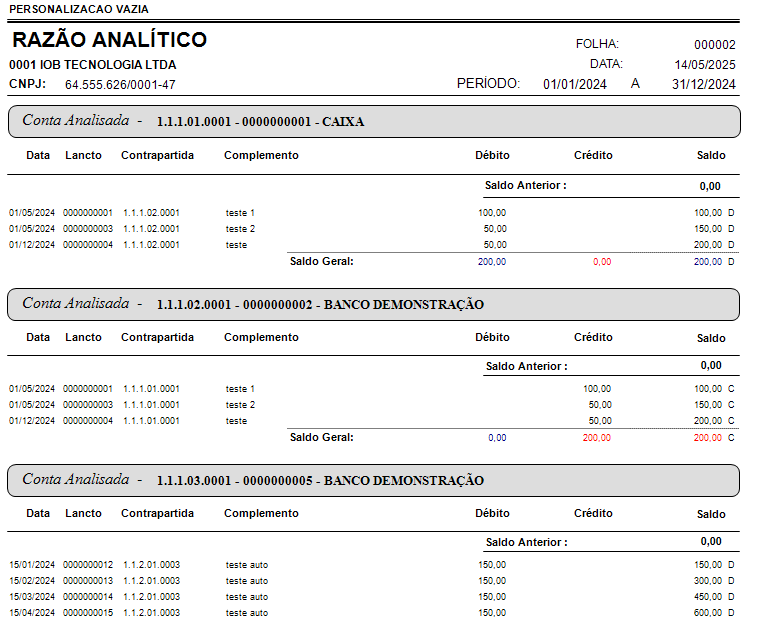Click the red 0,00 credit total under CAIXA
The image size is (773, 624).
point(601,261)
